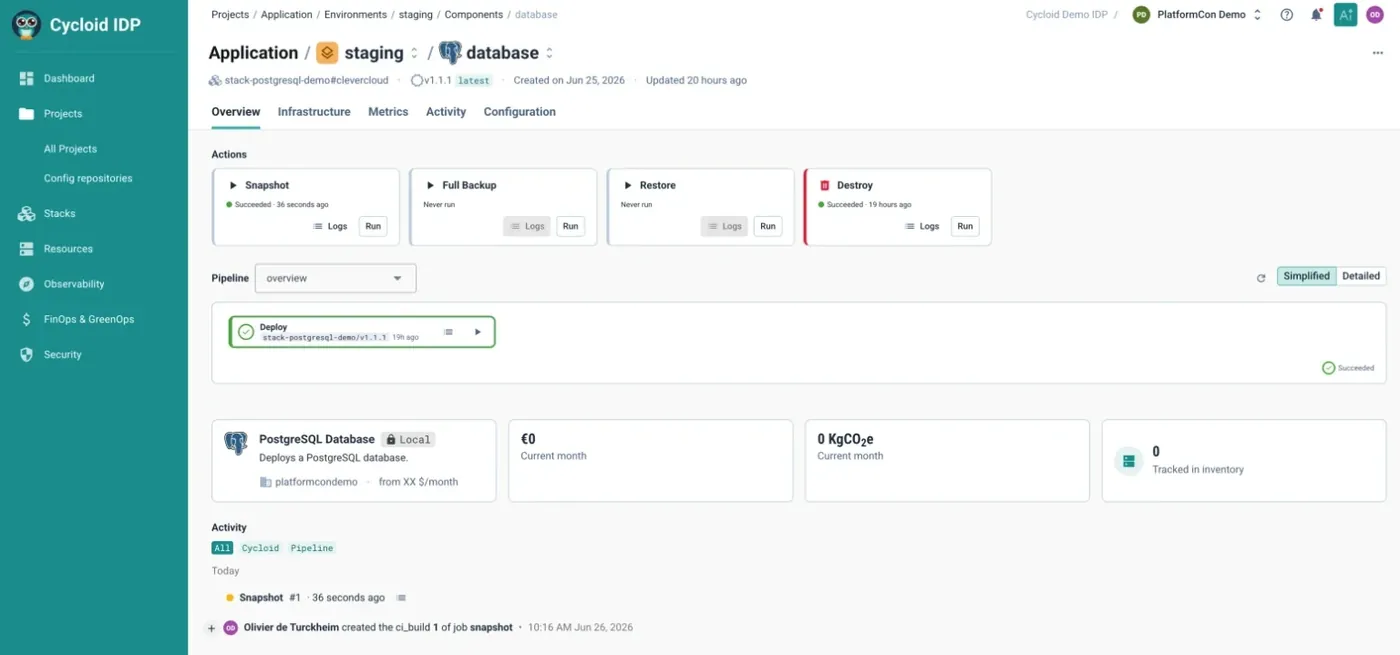Image resolution: width=1400 pixels, height=655 pixels.
Task: Go to Environments breadcrumb
Action: pyautogui.click(x=355, y=15)
